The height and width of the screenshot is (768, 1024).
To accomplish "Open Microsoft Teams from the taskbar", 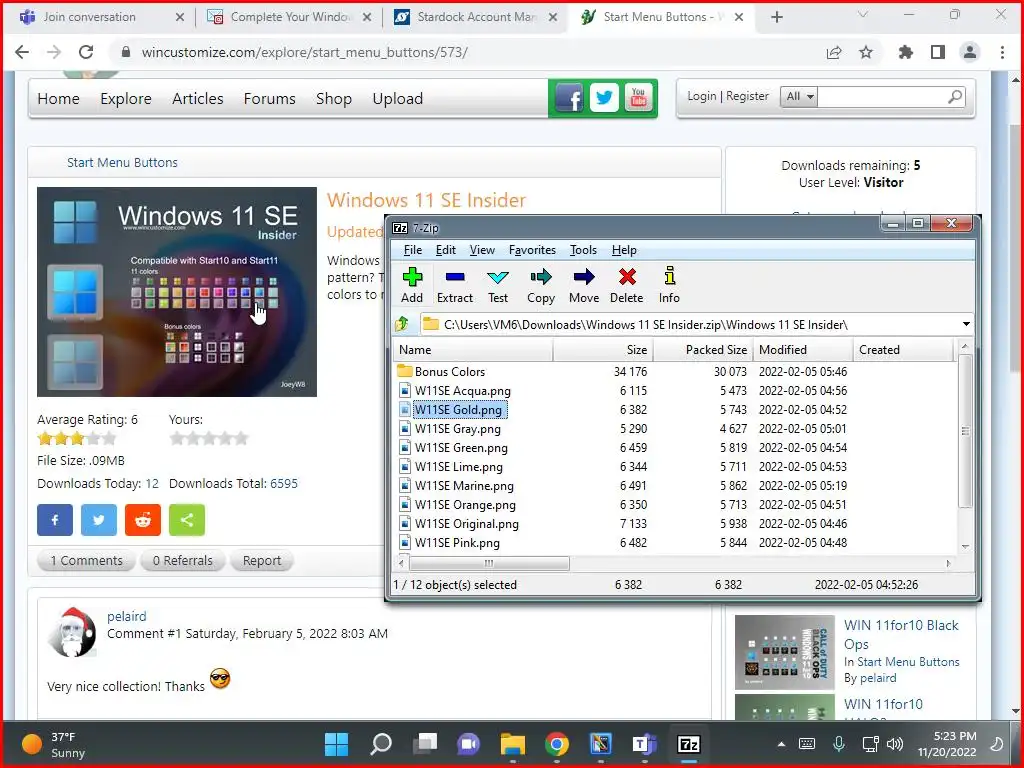I will pyautogui.click(x=645, y=744).
